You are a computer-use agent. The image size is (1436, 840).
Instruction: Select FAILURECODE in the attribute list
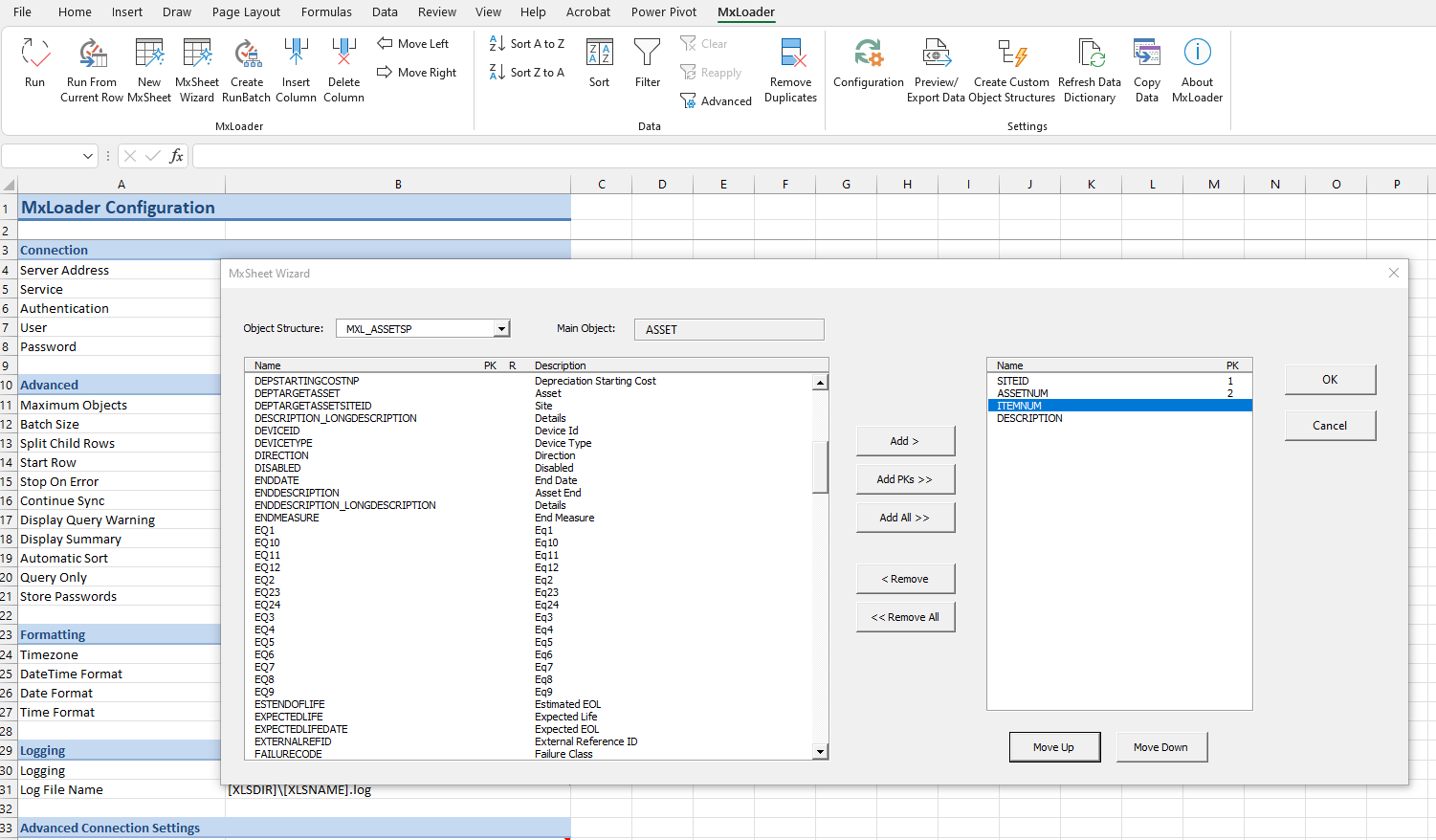[288, 754]
